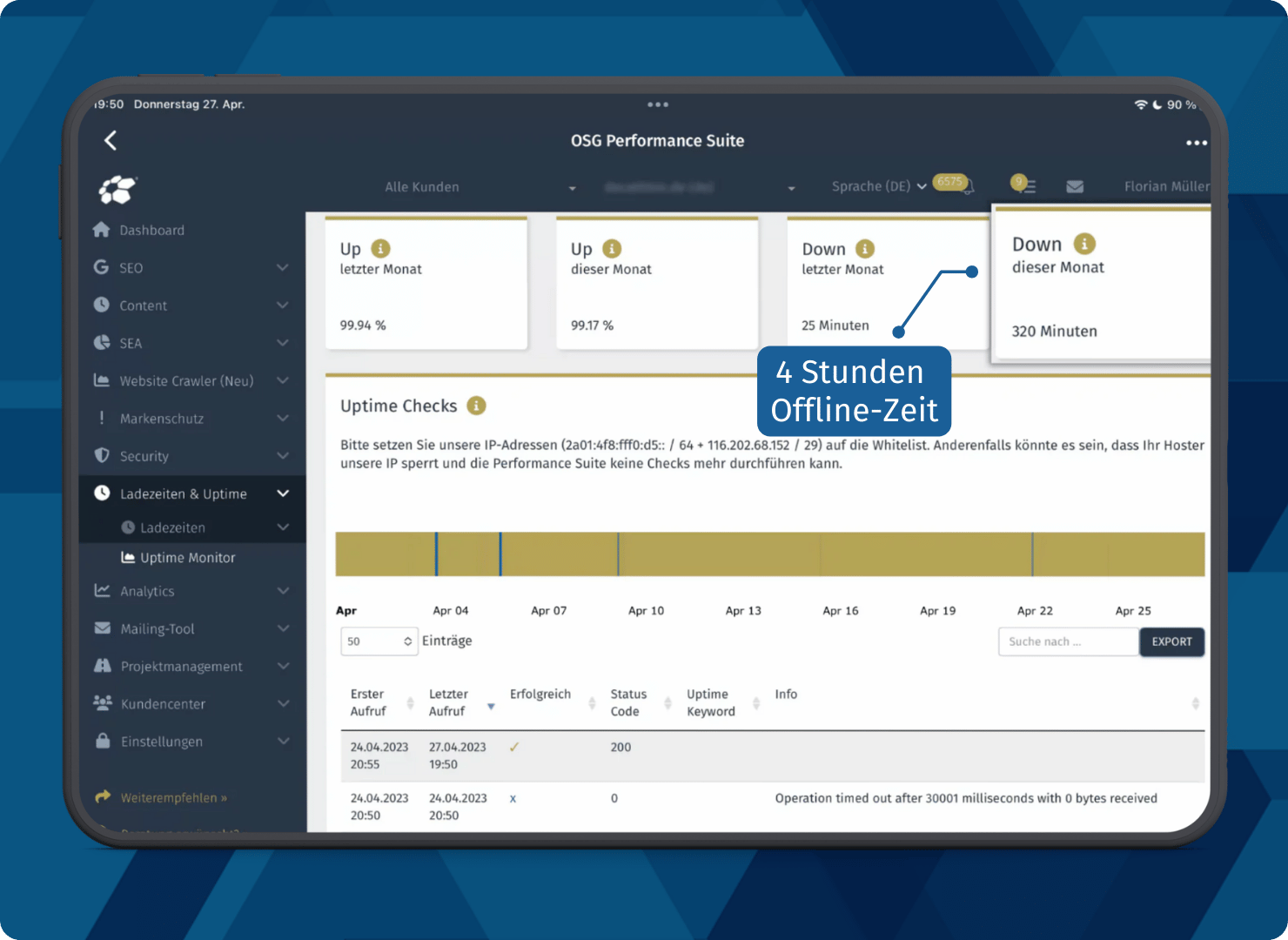This screenshot has height=940, width=1288.
Task: Select Uptime Monitor in the sidebar
Action: (x=178, y=558)
